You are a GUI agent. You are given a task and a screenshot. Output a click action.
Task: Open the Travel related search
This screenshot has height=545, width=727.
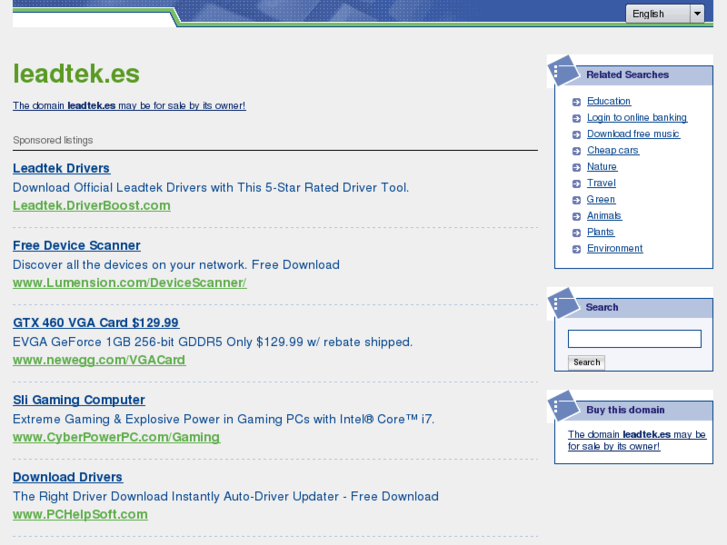coord(601,183)
